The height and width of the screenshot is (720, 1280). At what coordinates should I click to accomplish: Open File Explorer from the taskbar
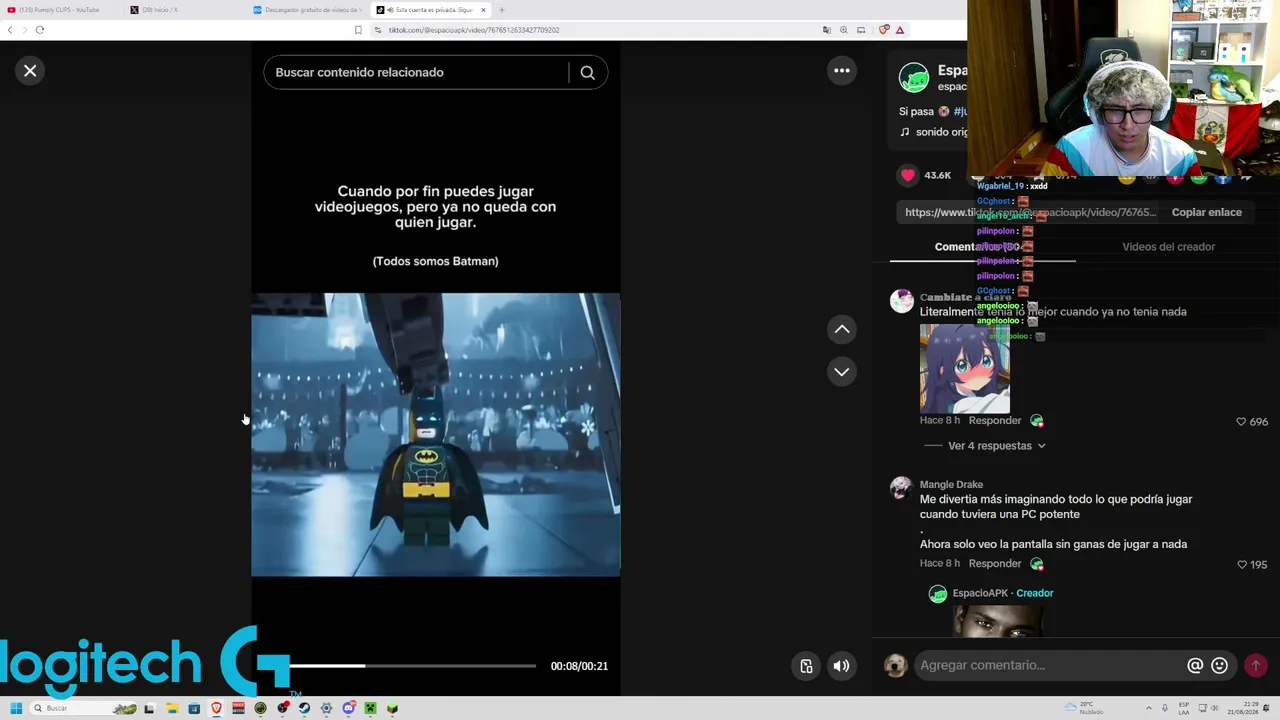172,708
